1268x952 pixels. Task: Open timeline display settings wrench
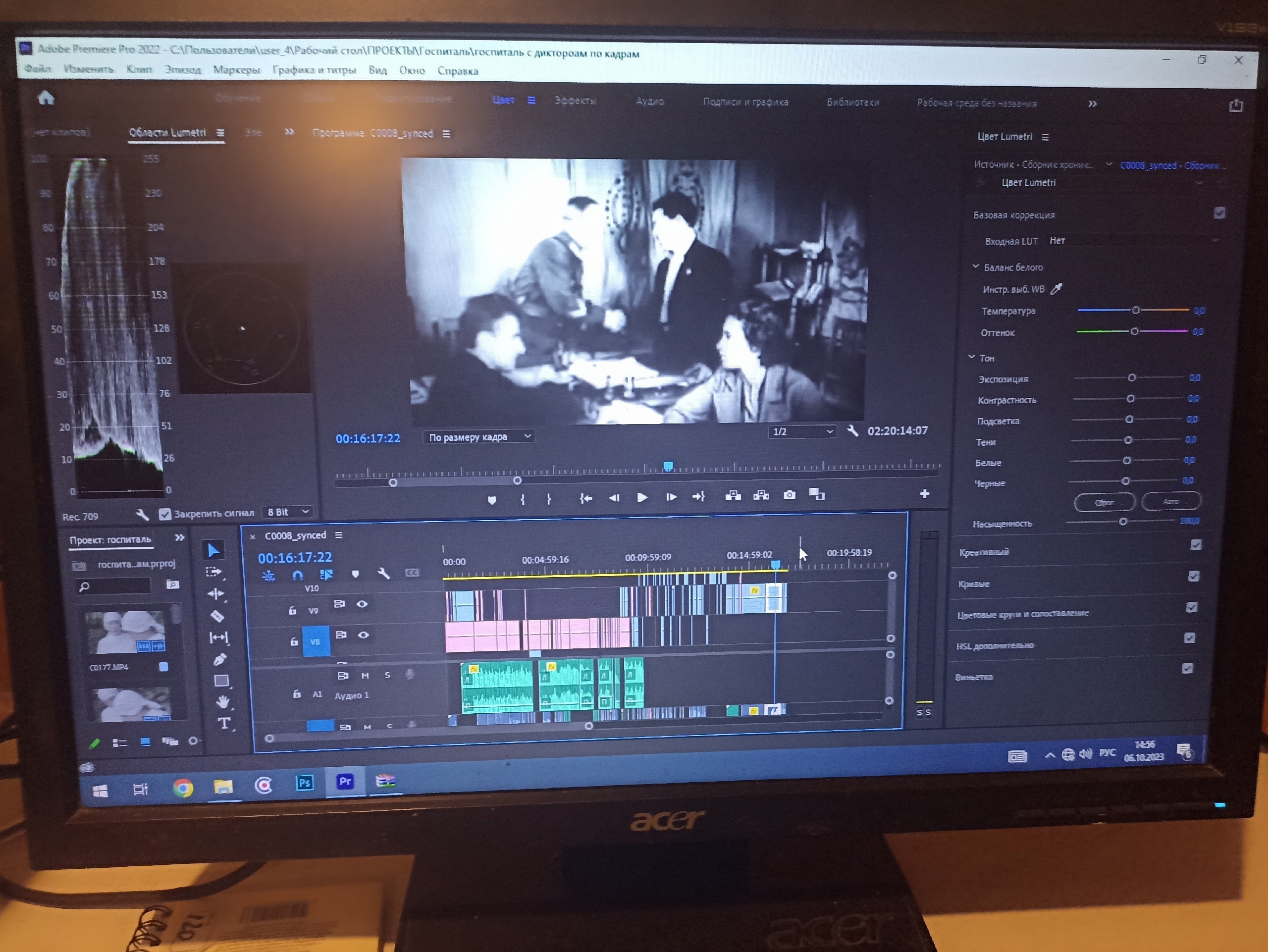coord(383,573)
